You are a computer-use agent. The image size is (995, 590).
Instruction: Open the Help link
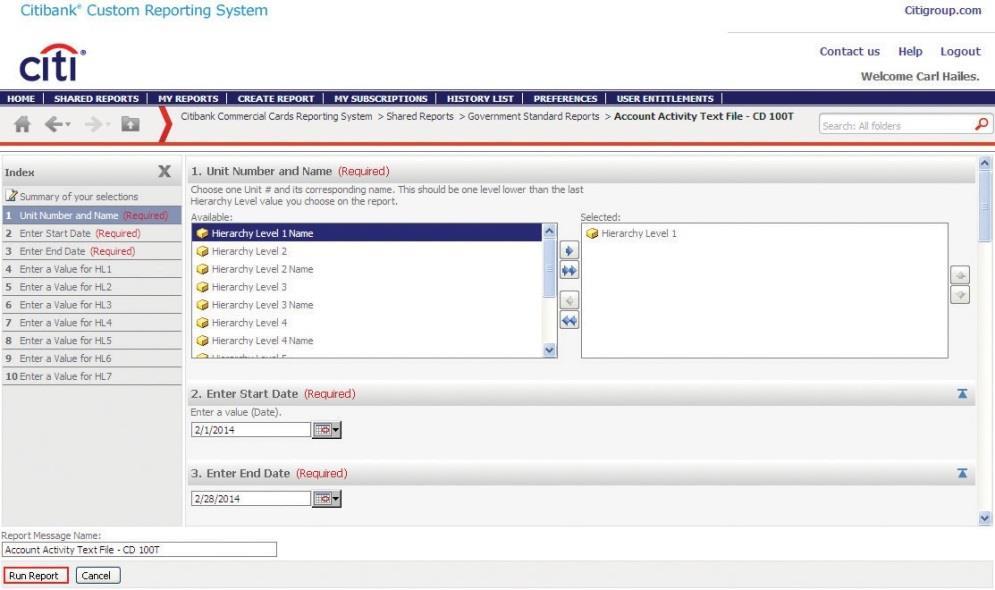tap(910, 51)
